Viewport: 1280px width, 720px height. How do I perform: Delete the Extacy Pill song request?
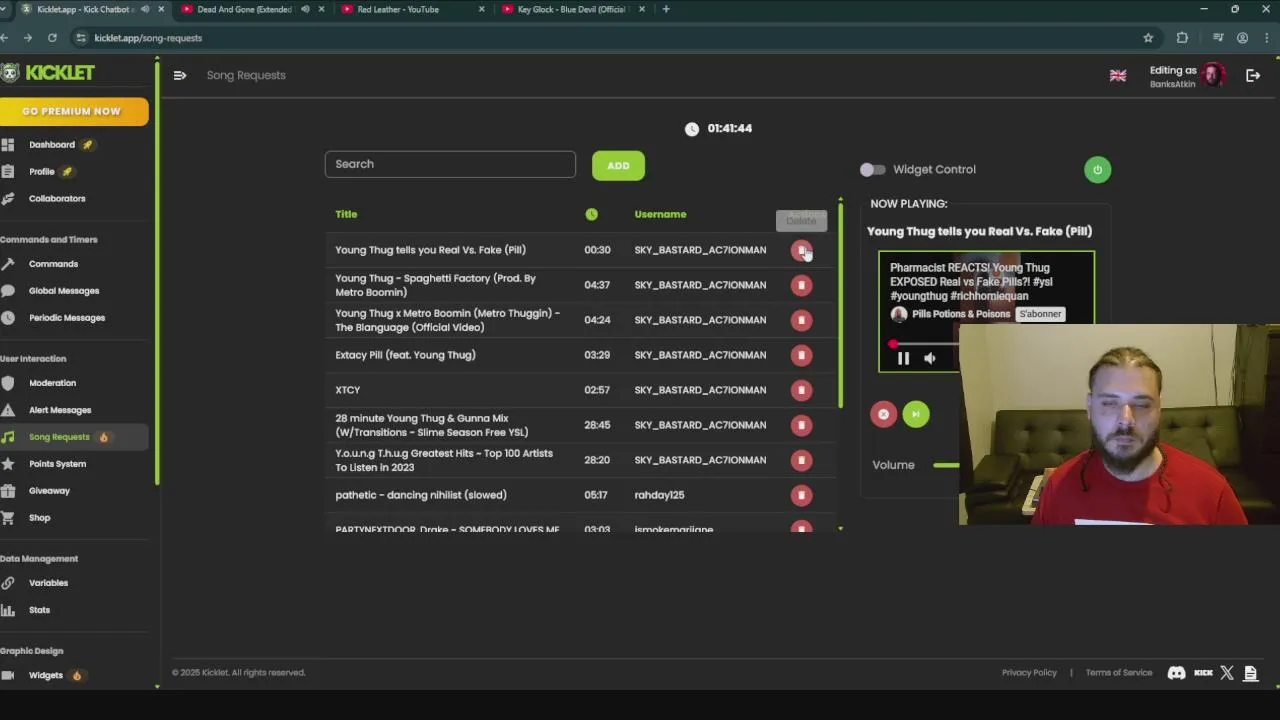click(801, 355)
